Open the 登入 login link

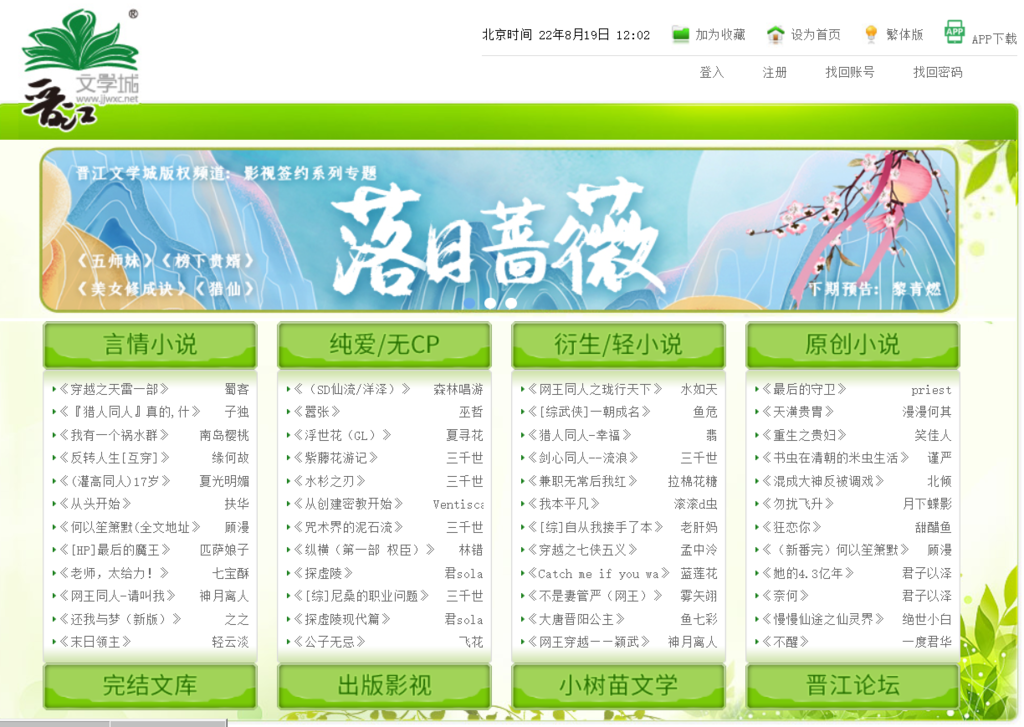pos(711,73)
